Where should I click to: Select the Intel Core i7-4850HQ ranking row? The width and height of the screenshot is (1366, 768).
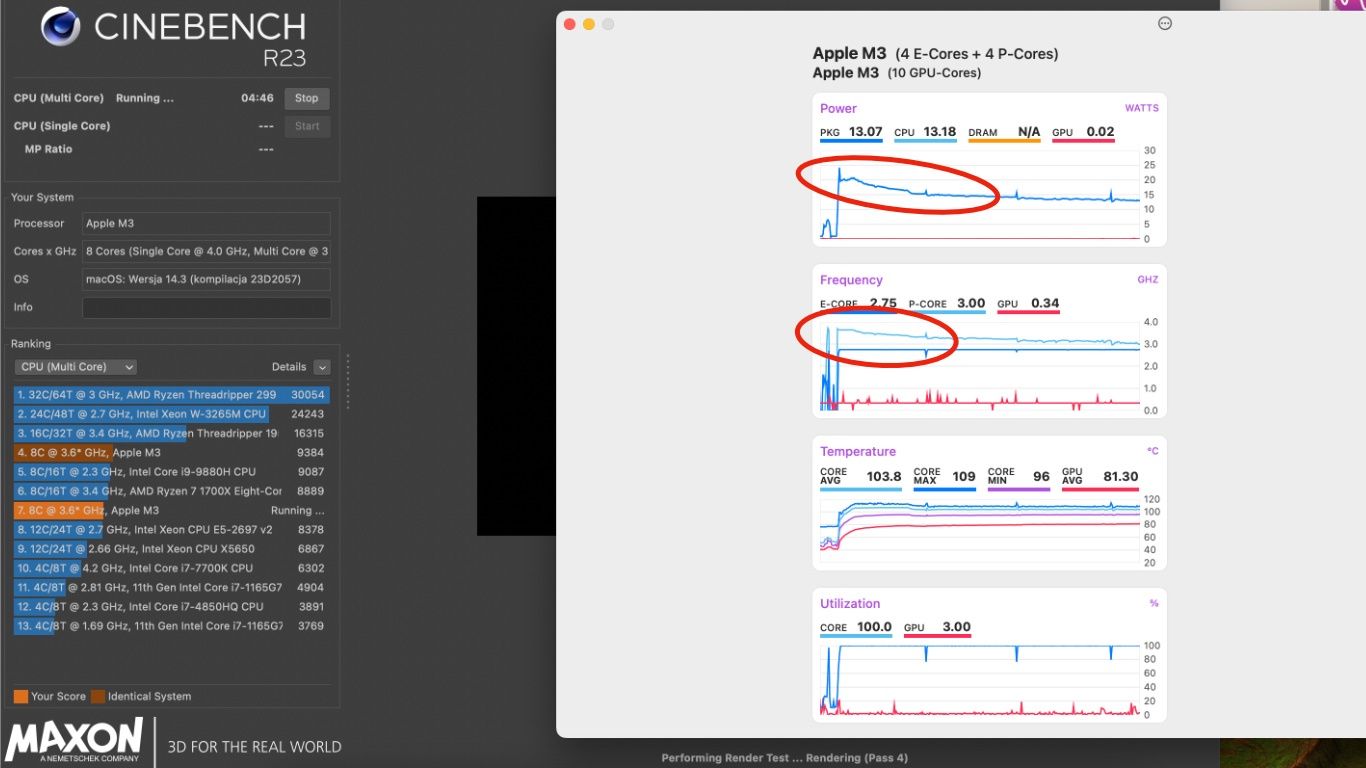tap(171, 607)
